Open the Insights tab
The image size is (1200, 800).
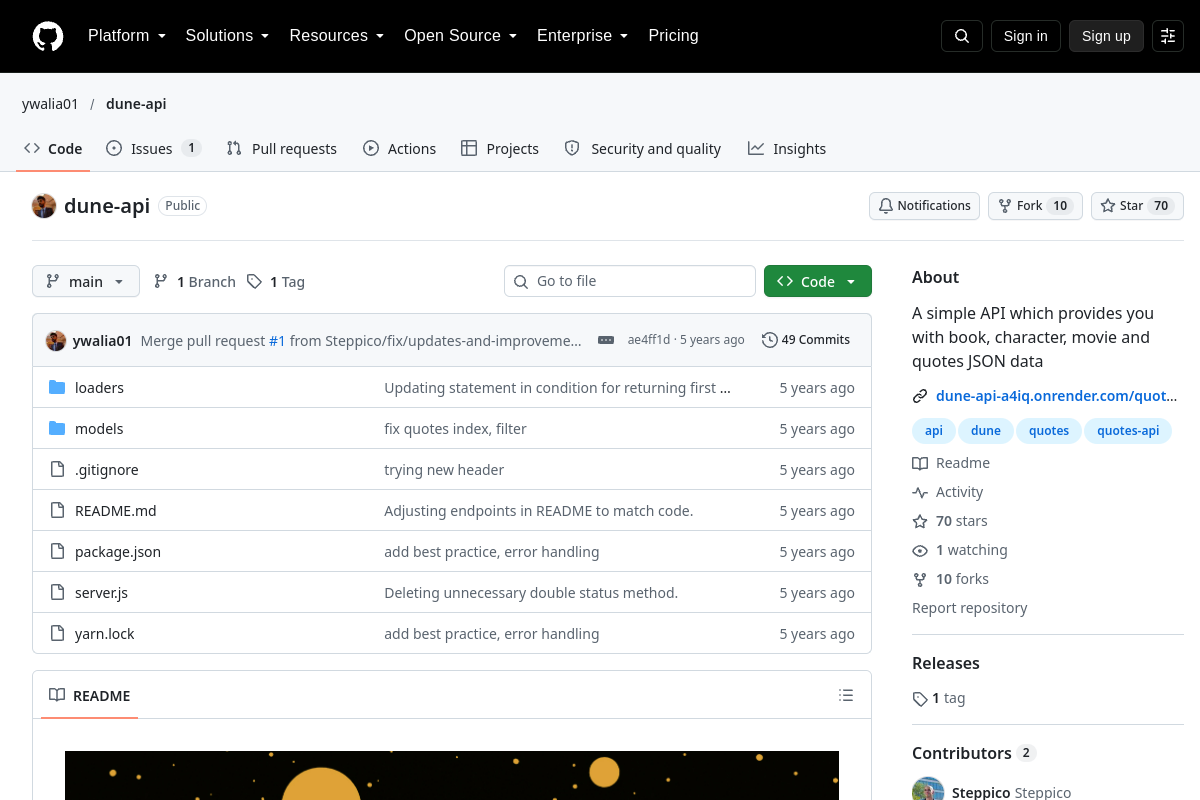point(787,149)
